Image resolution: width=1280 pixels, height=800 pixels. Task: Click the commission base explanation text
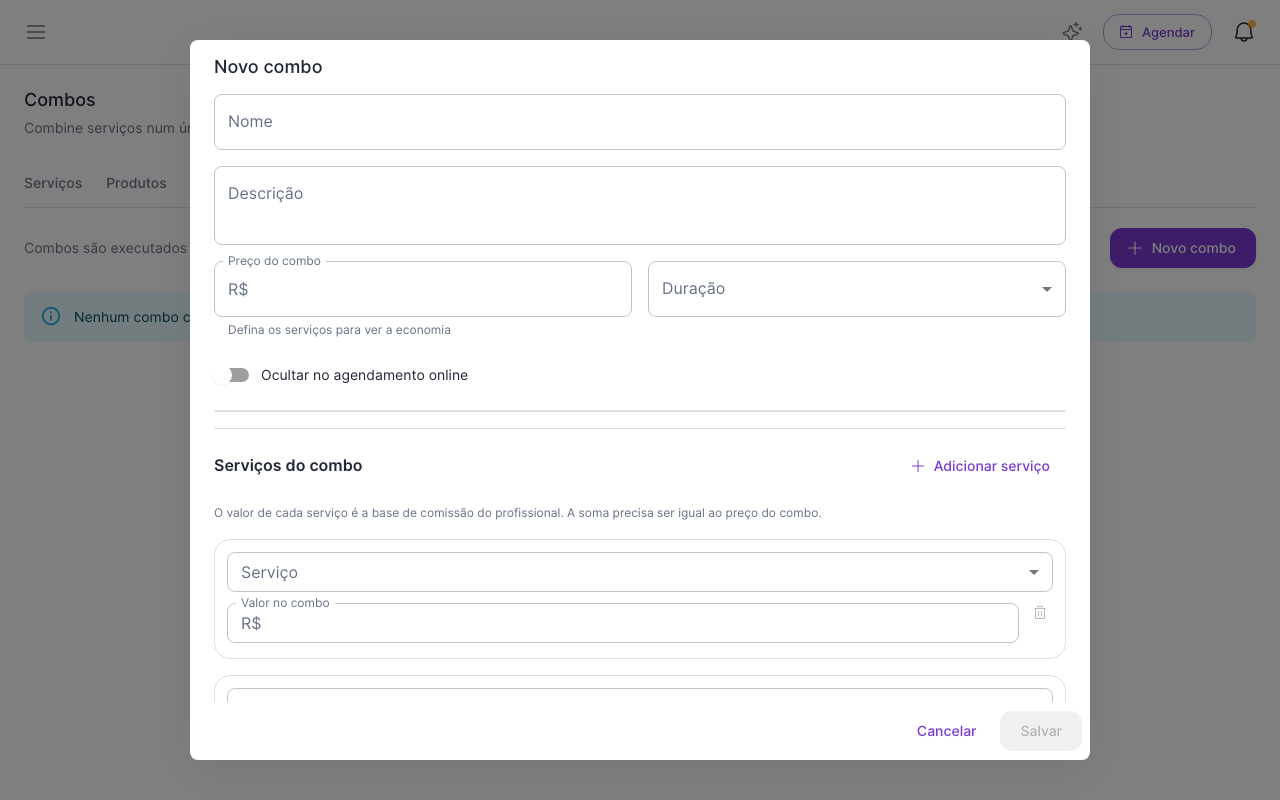(x=517, y=513)
